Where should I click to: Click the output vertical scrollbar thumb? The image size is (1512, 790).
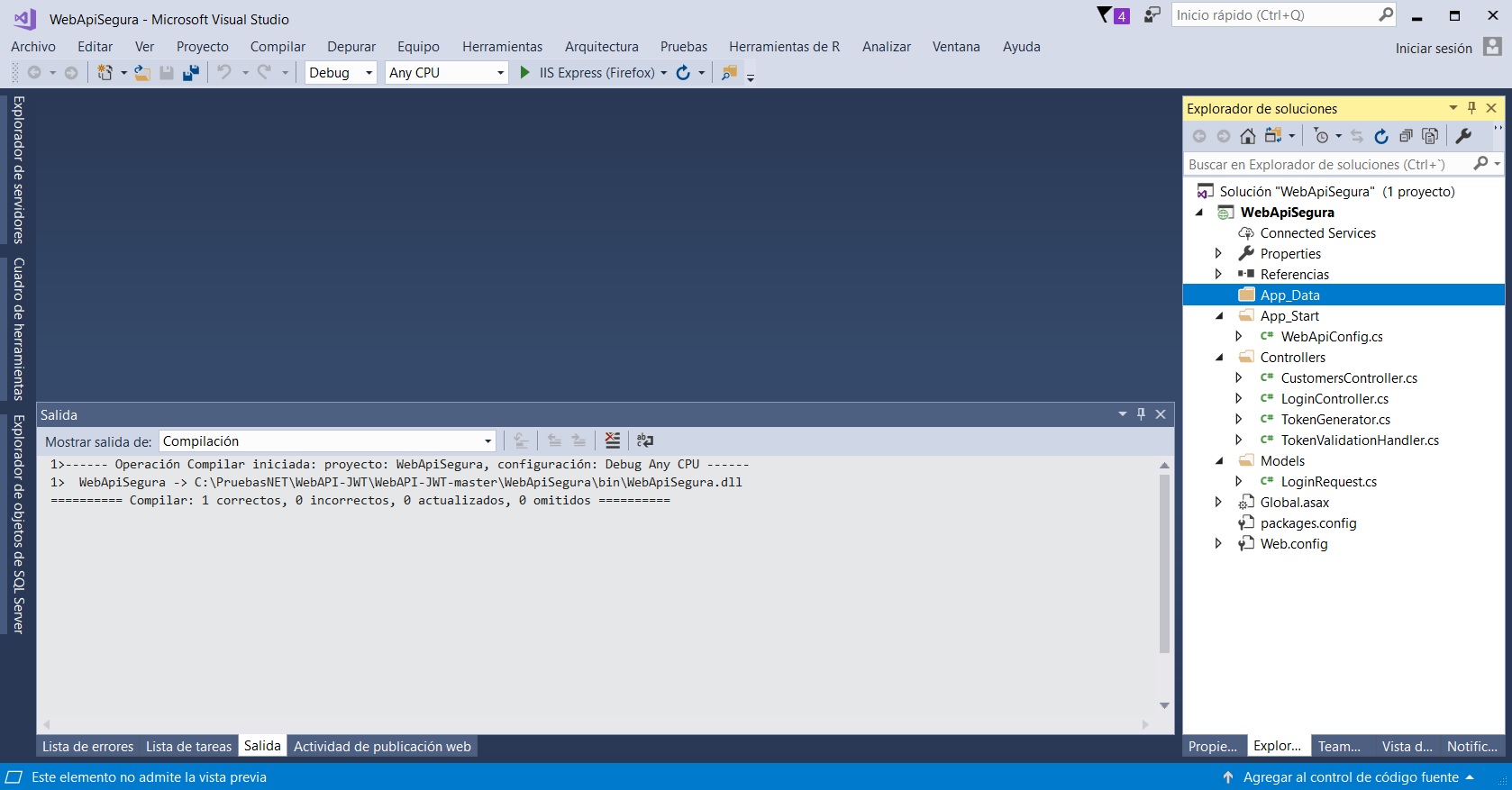(1164, 563)
